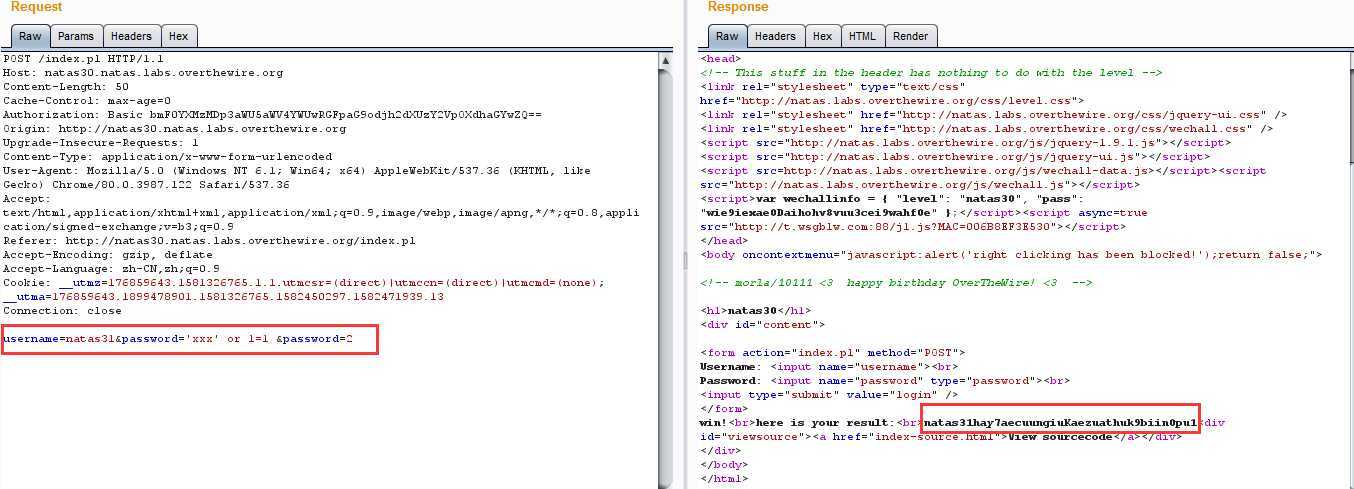The width and height of the screenshot is (1354, 489).
Task: Click the Content-Length: 50 header
Action: (65, 87)
